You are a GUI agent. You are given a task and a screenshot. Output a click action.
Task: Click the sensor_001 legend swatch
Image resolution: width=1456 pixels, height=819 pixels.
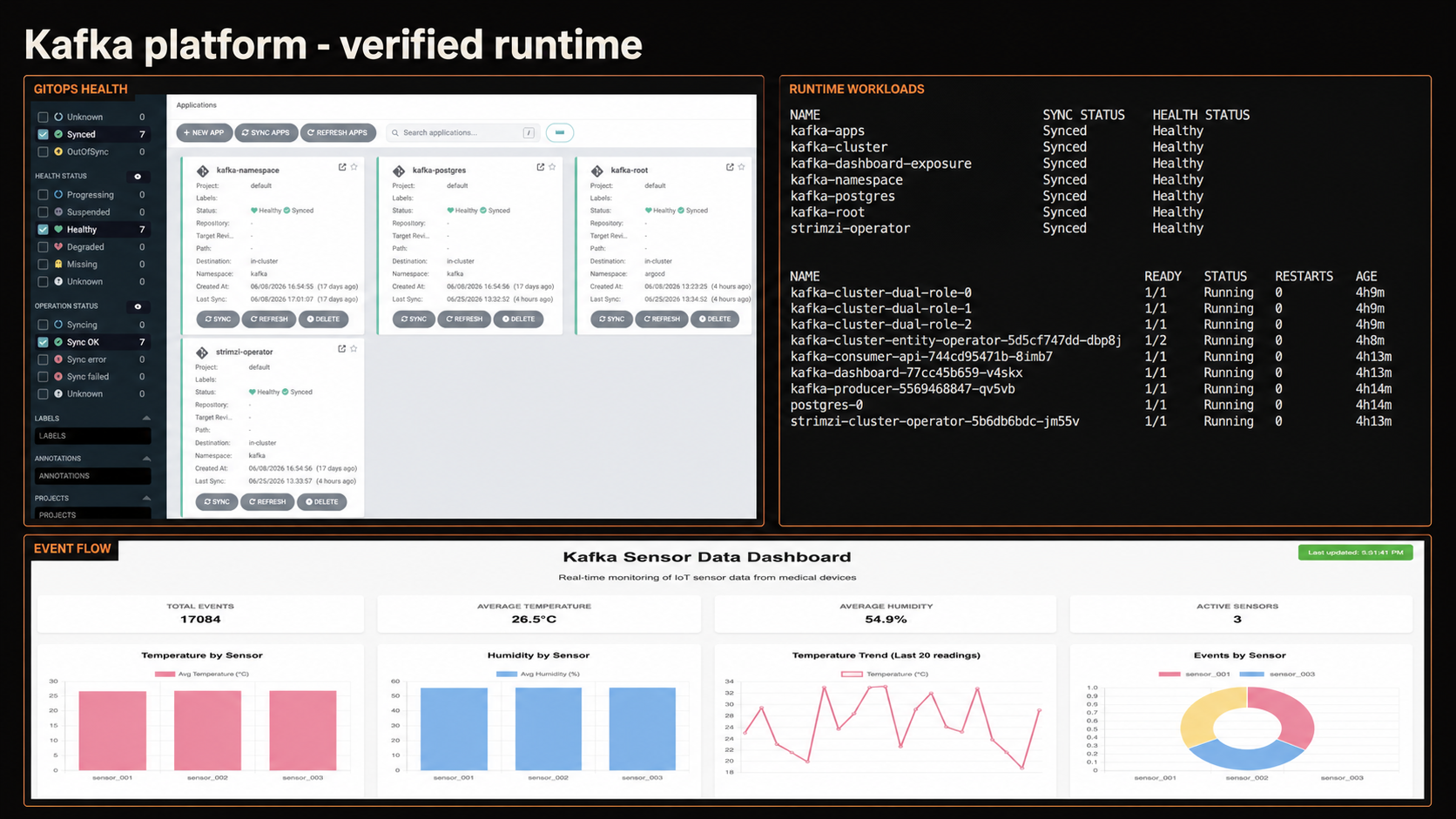tap(1170, 675)
